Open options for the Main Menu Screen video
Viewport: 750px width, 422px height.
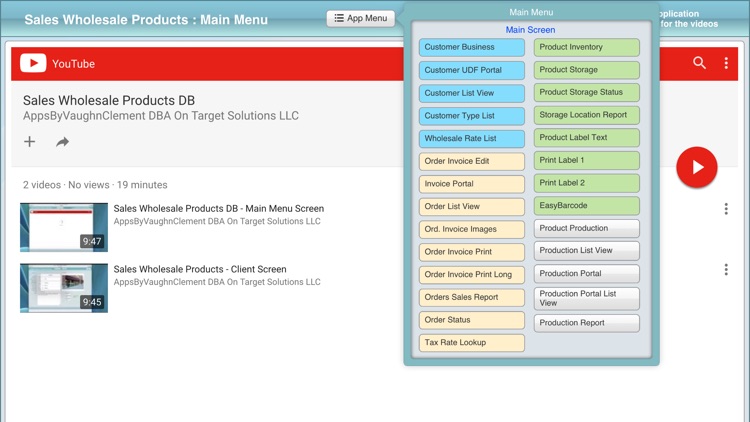click(726, 209)
